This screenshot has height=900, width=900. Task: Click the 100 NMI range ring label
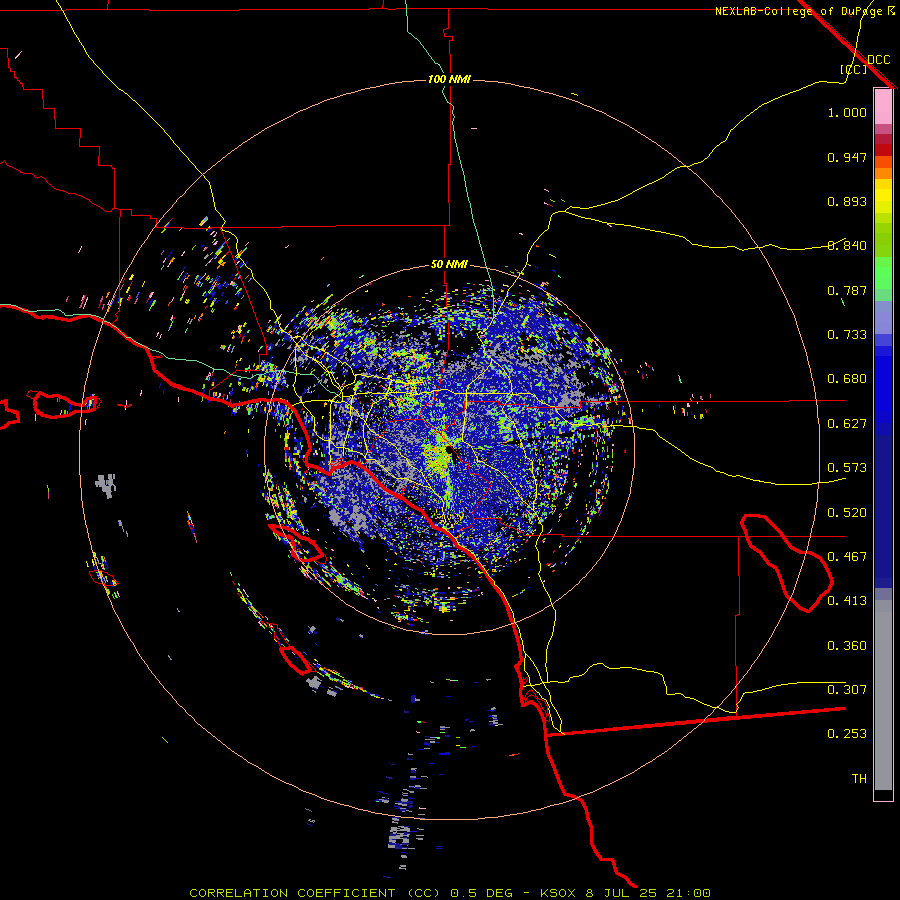pyautogui.click(x=449, y=79)
